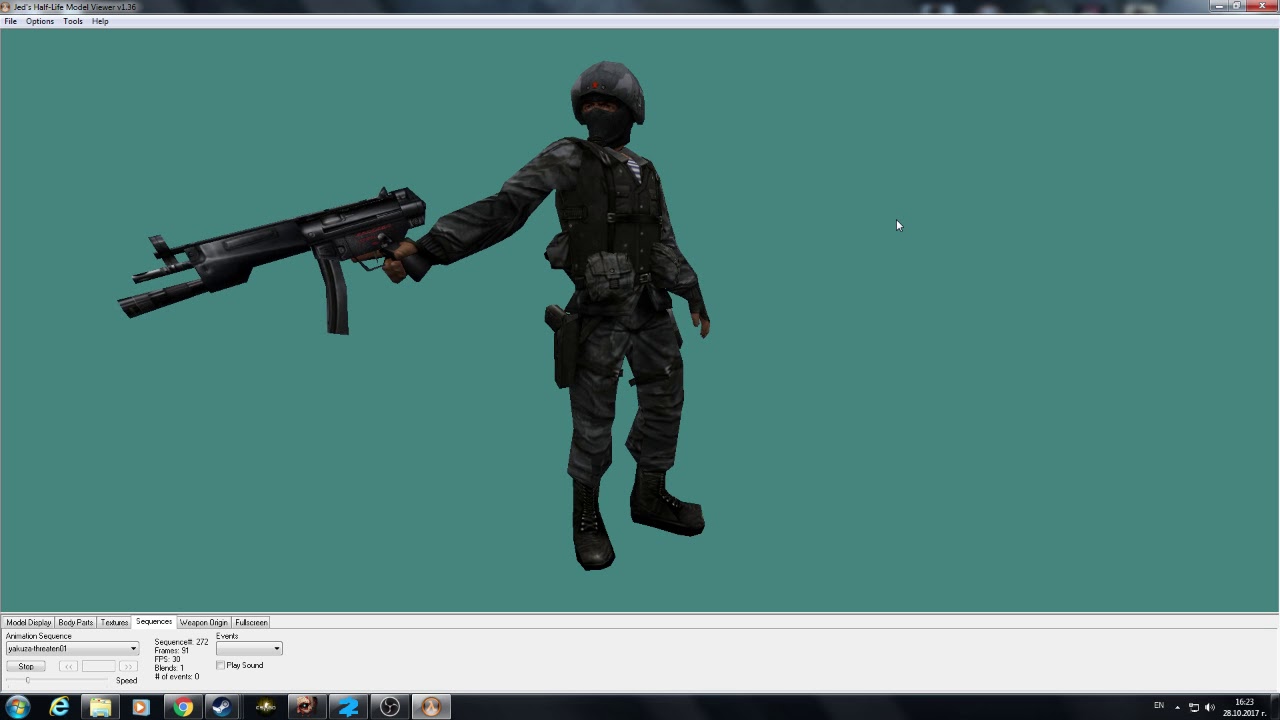Click the EN language indicator
The width and height of the screenshot is (1280, 720).
click(x=1159, y=706)
